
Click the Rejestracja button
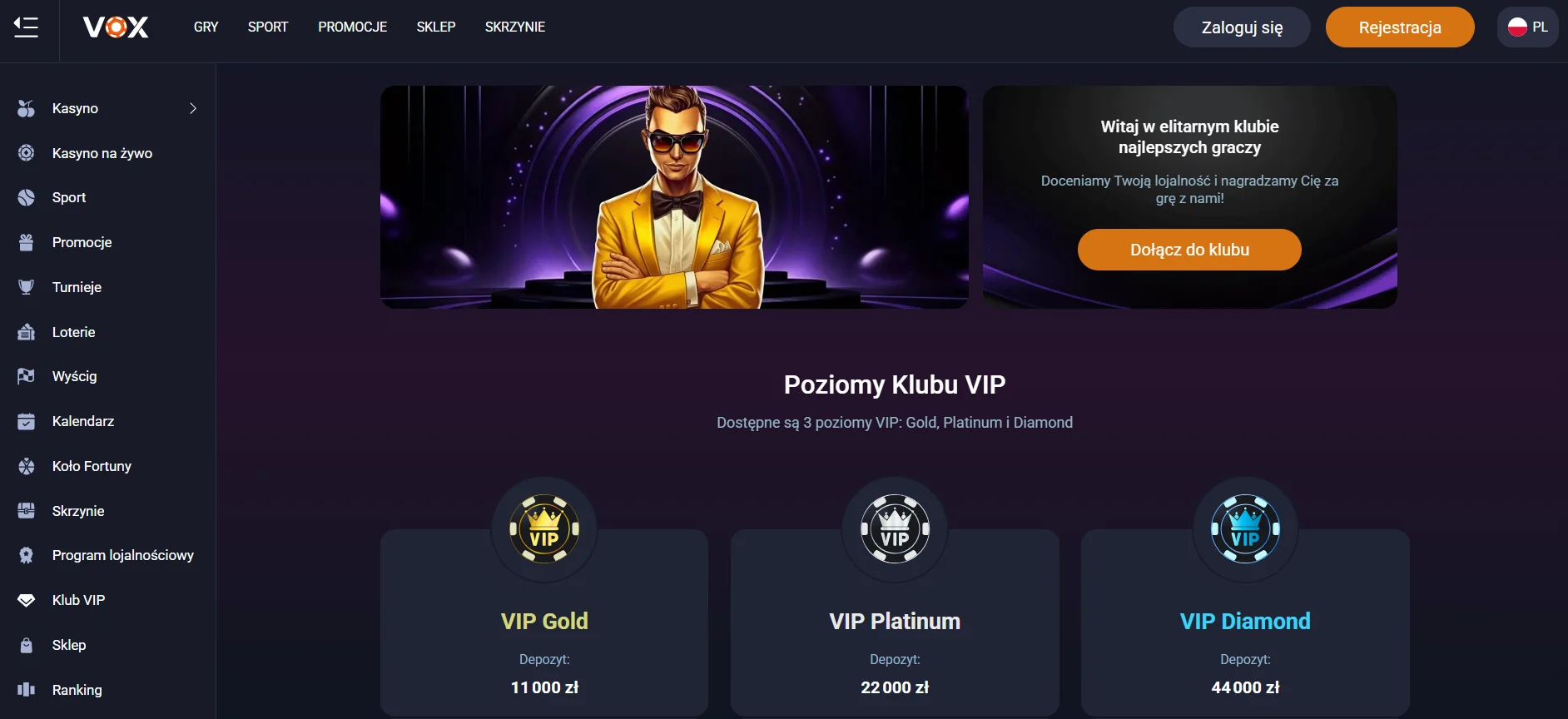point(1400,27)
